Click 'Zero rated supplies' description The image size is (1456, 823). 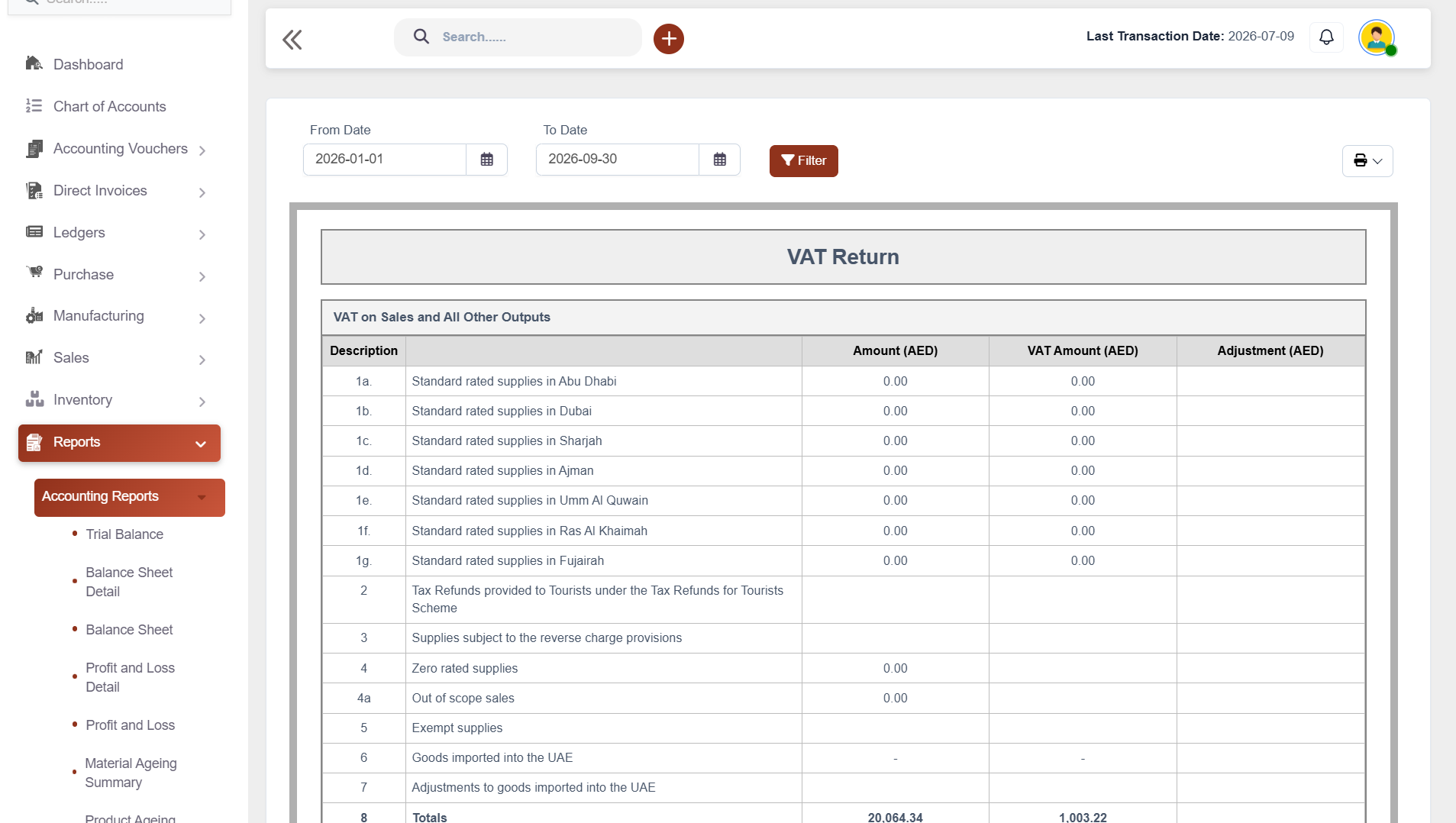464,668
